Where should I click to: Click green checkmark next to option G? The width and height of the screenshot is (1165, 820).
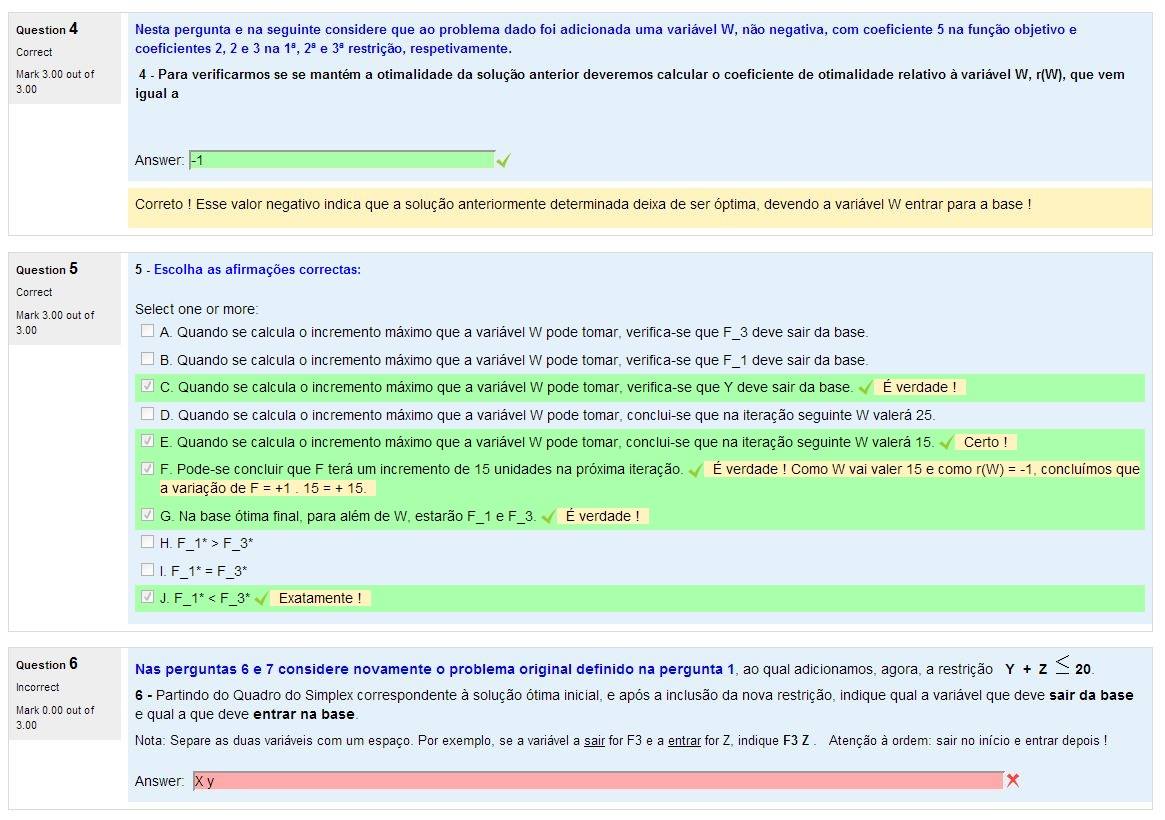pos(548,517)
